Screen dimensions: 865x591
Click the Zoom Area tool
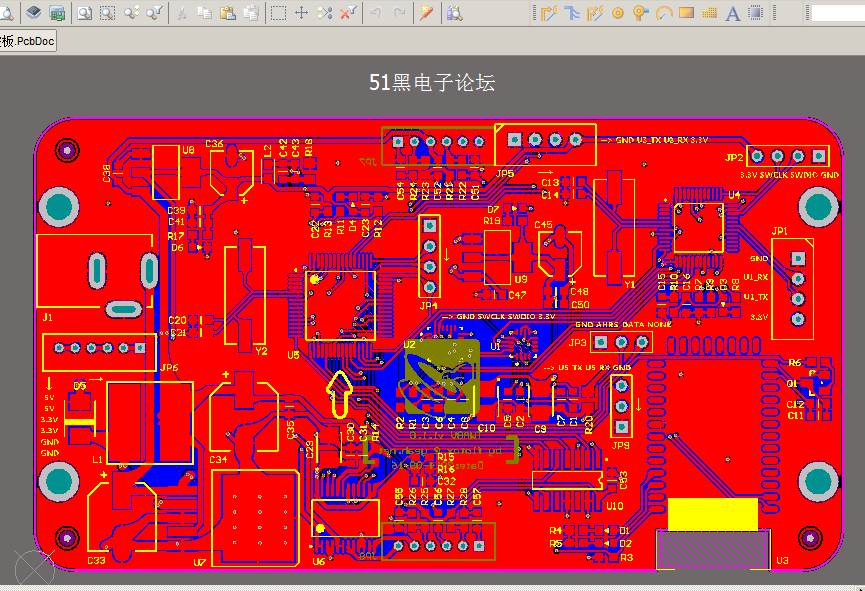click(x=108, y=13)
